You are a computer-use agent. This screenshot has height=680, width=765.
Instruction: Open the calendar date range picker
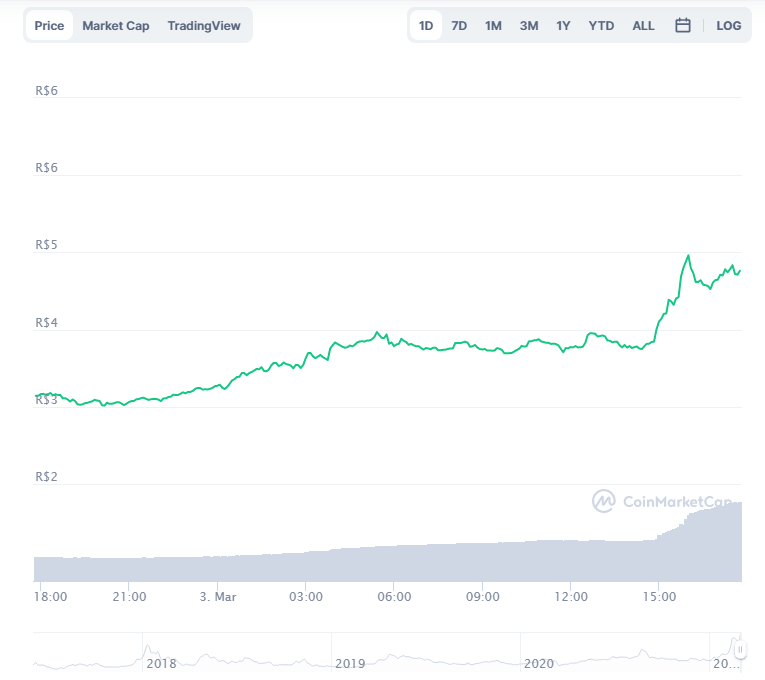pyautogui.click(x=682, y=25)
